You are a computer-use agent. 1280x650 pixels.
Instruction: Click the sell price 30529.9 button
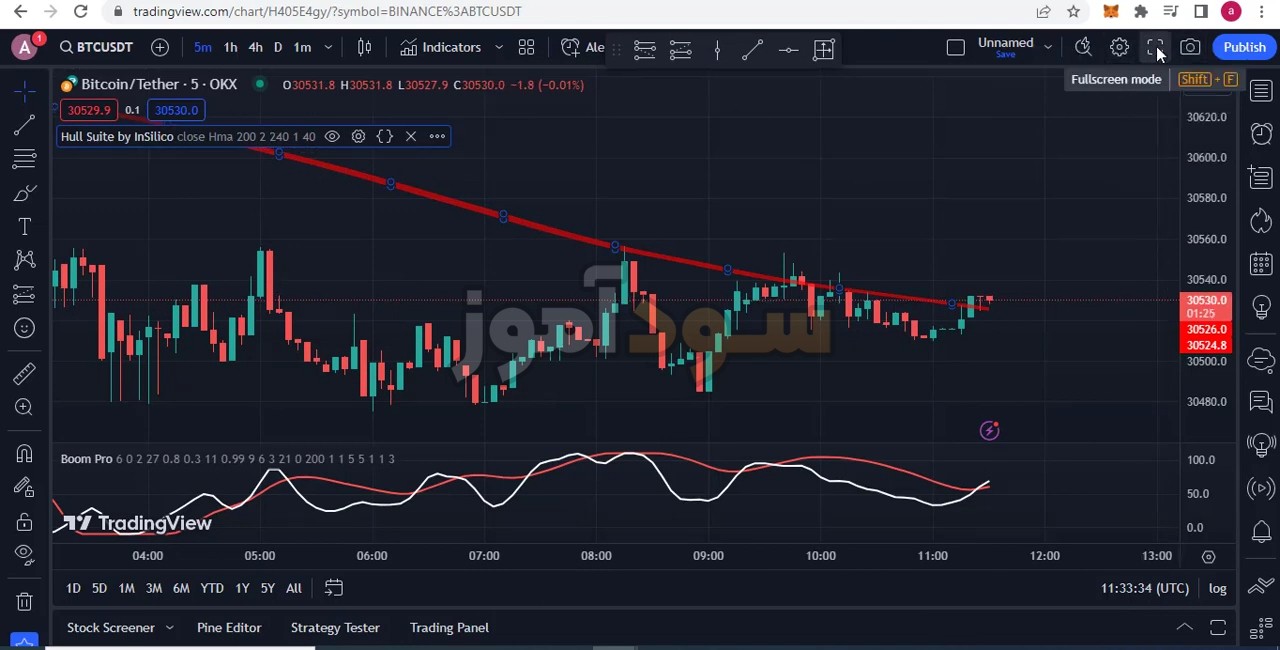[89, 110]
